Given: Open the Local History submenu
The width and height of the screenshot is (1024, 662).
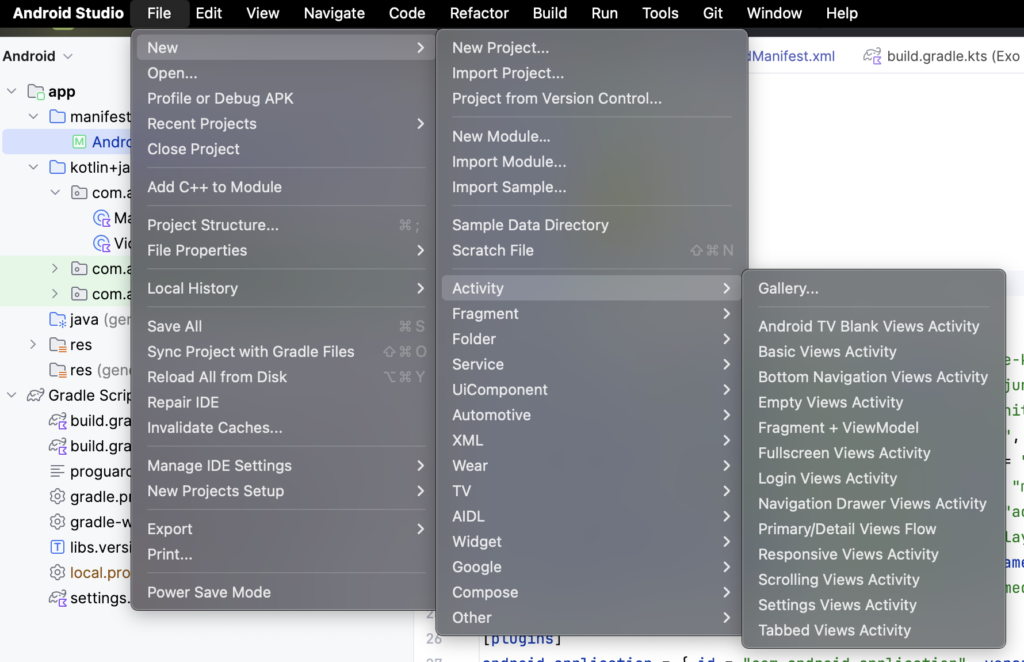Looking at the screenshot, I should (x=285, y=288).
